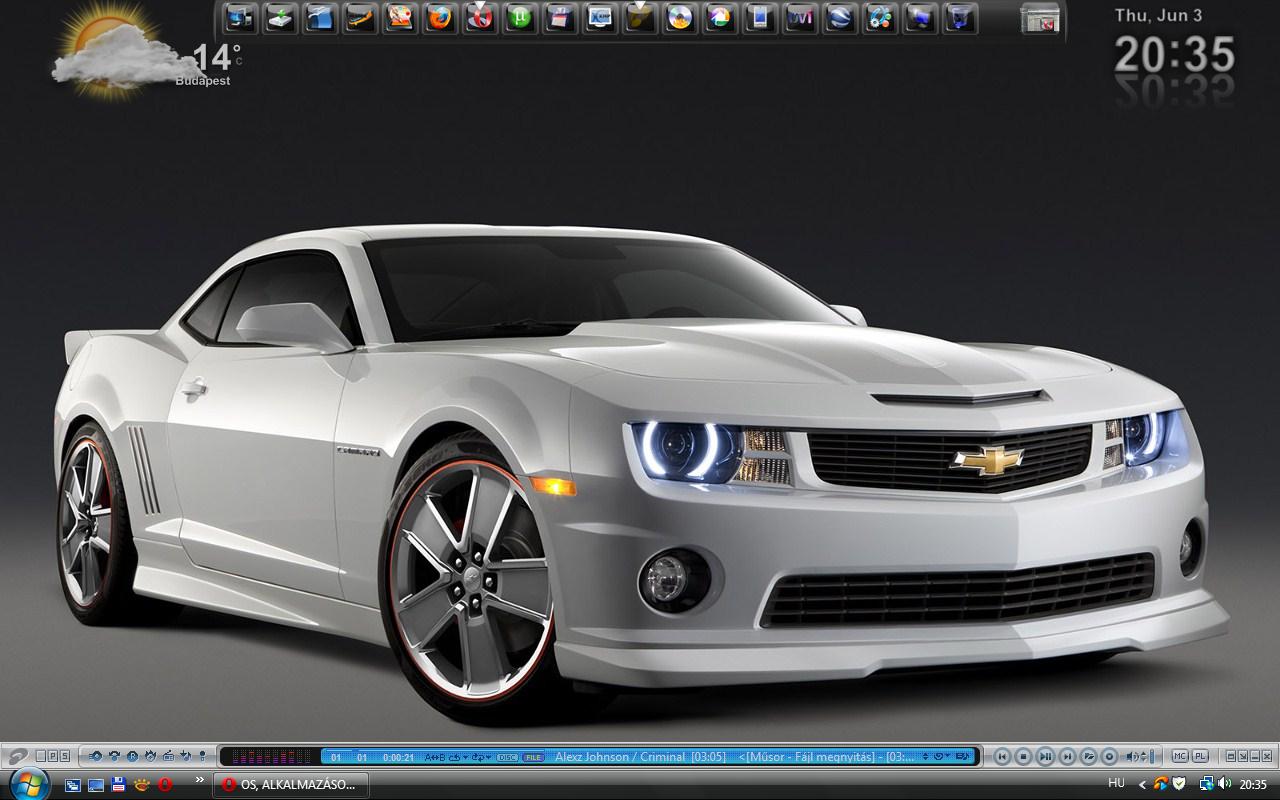Open the uTorrent dock icon
This screenshot has width=1280, height=800.
click(x=519, y=17)
